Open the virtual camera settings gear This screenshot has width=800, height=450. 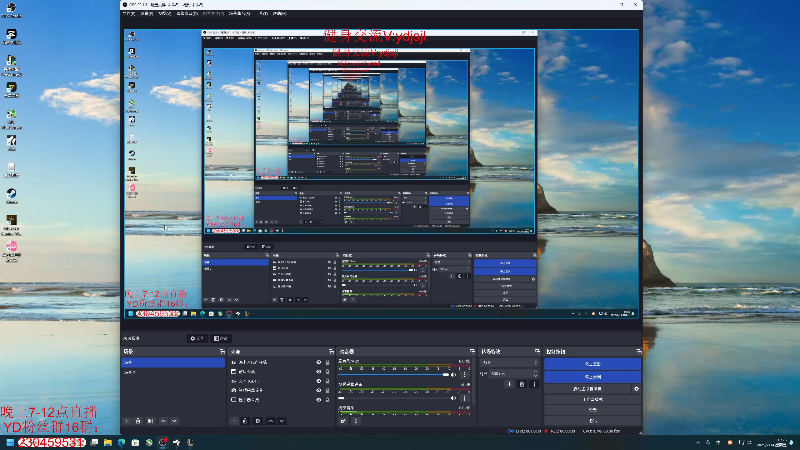pos(636,389)
